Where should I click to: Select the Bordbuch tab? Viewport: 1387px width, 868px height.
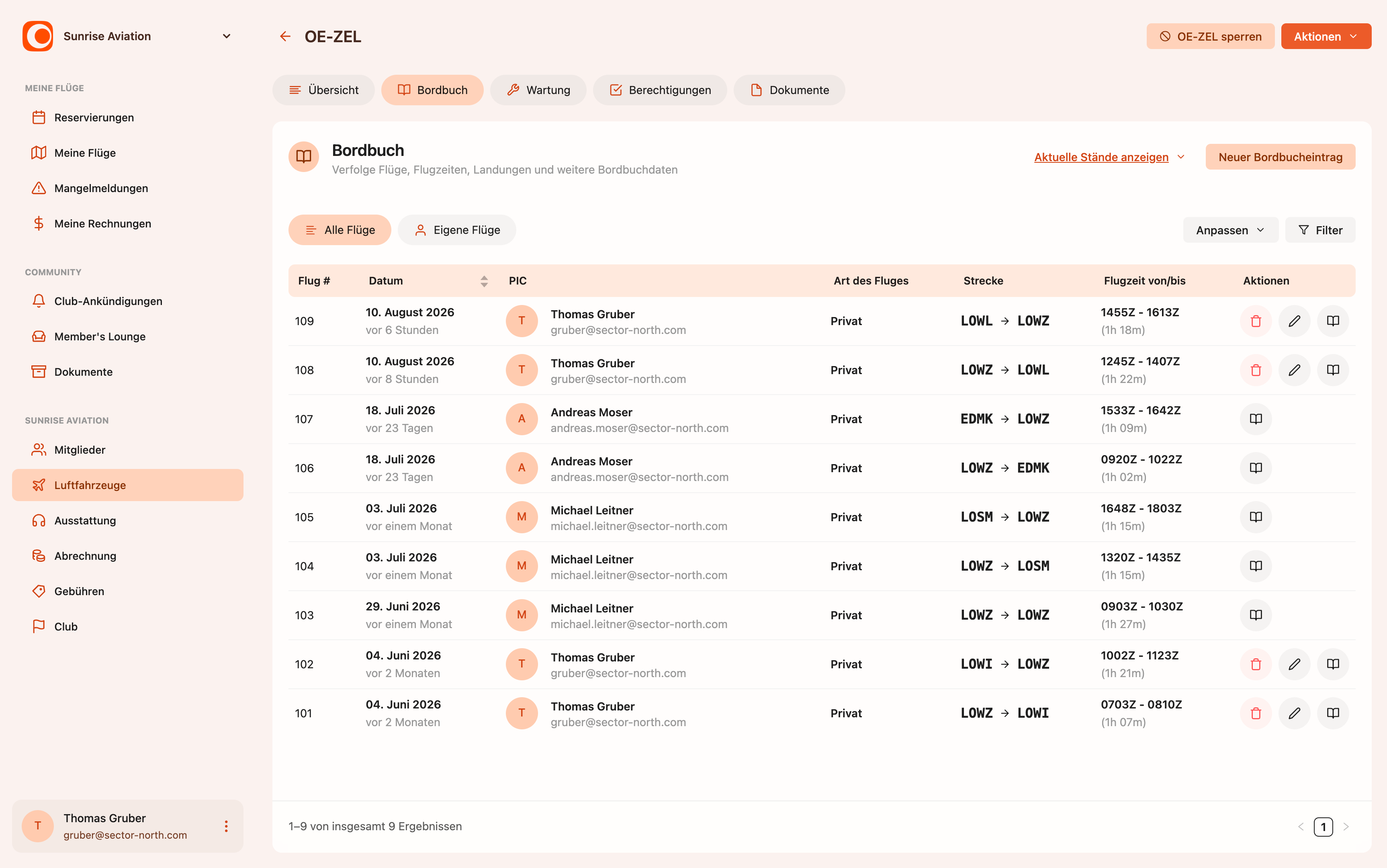tap(433, 90)
